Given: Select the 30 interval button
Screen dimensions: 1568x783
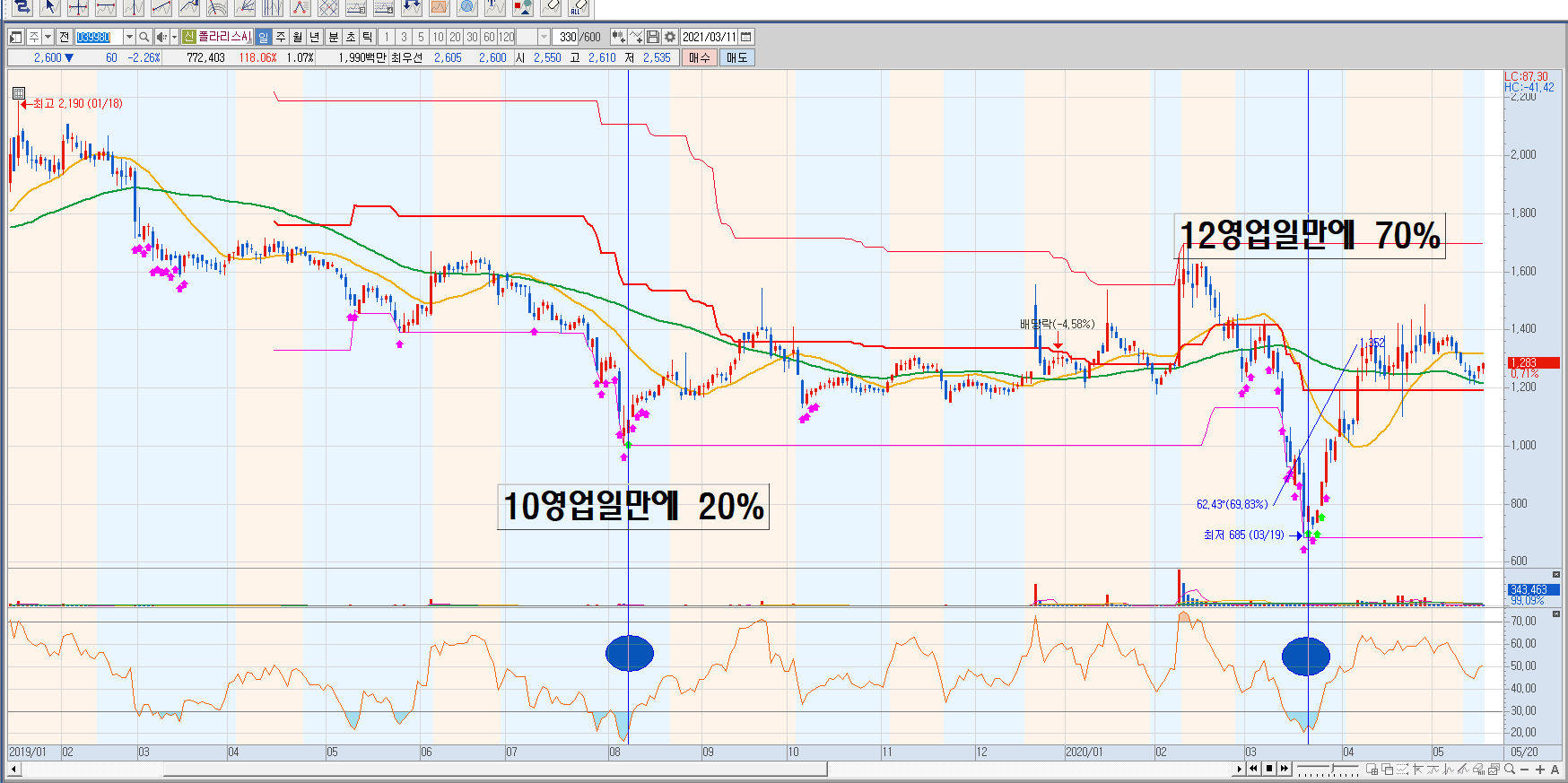Looking at the screenshot, I should 472,37.
